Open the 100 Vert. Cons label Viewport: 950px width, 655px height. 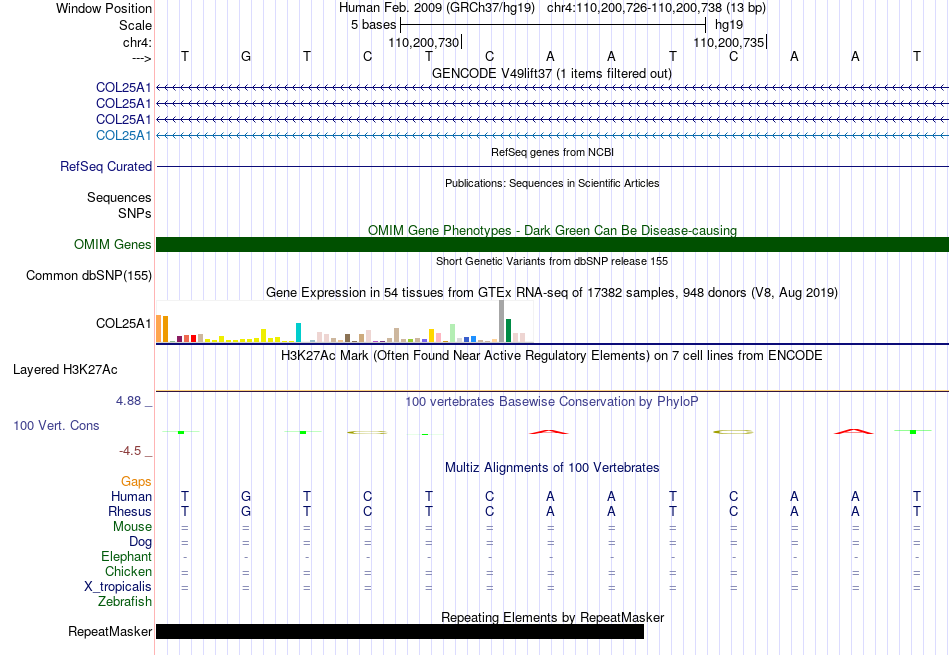tap(56, 425)
